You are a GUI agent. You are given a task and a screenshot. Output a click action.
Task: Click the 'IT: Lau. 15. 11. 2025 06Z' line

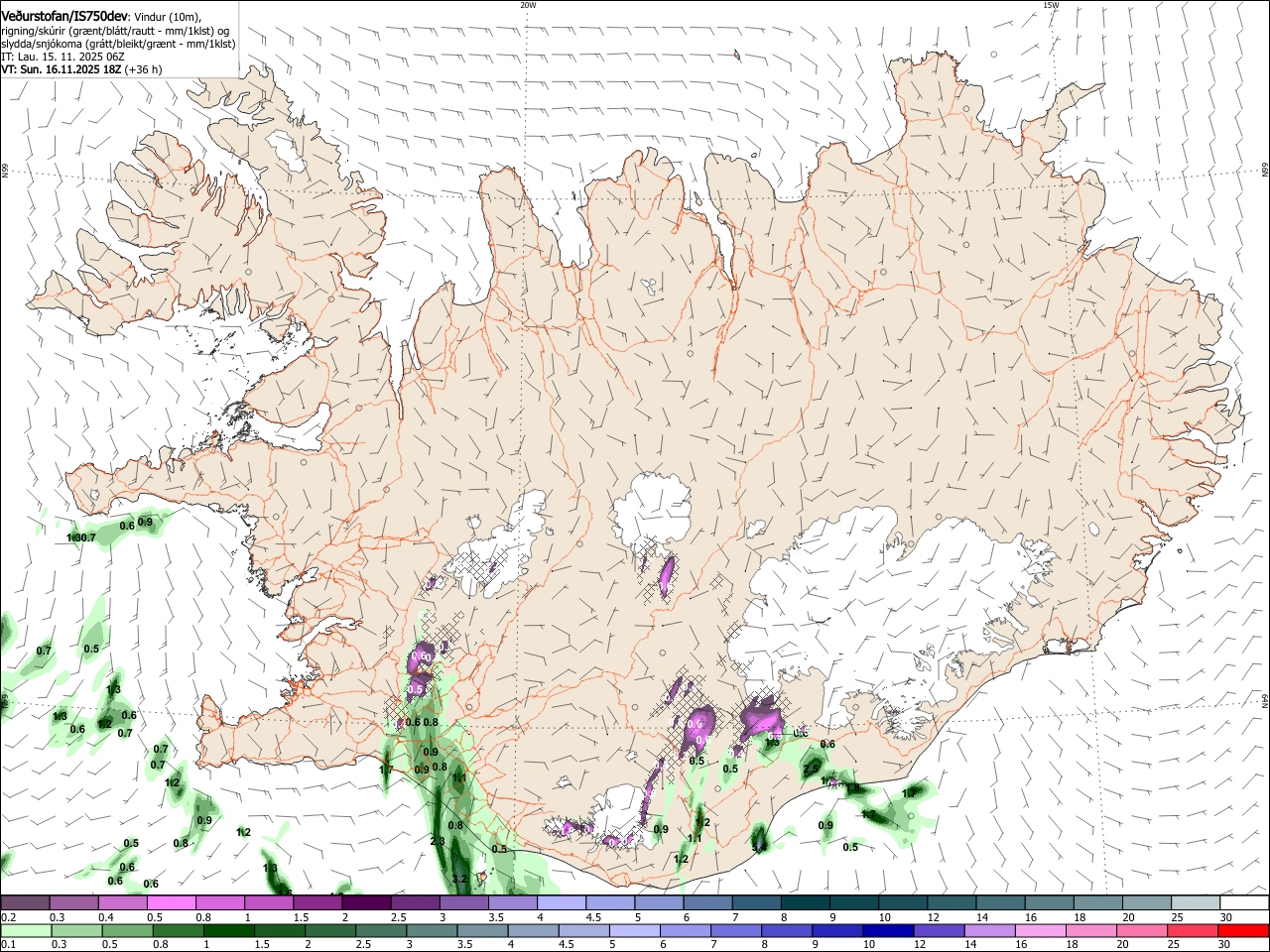(x=63, y=57)
